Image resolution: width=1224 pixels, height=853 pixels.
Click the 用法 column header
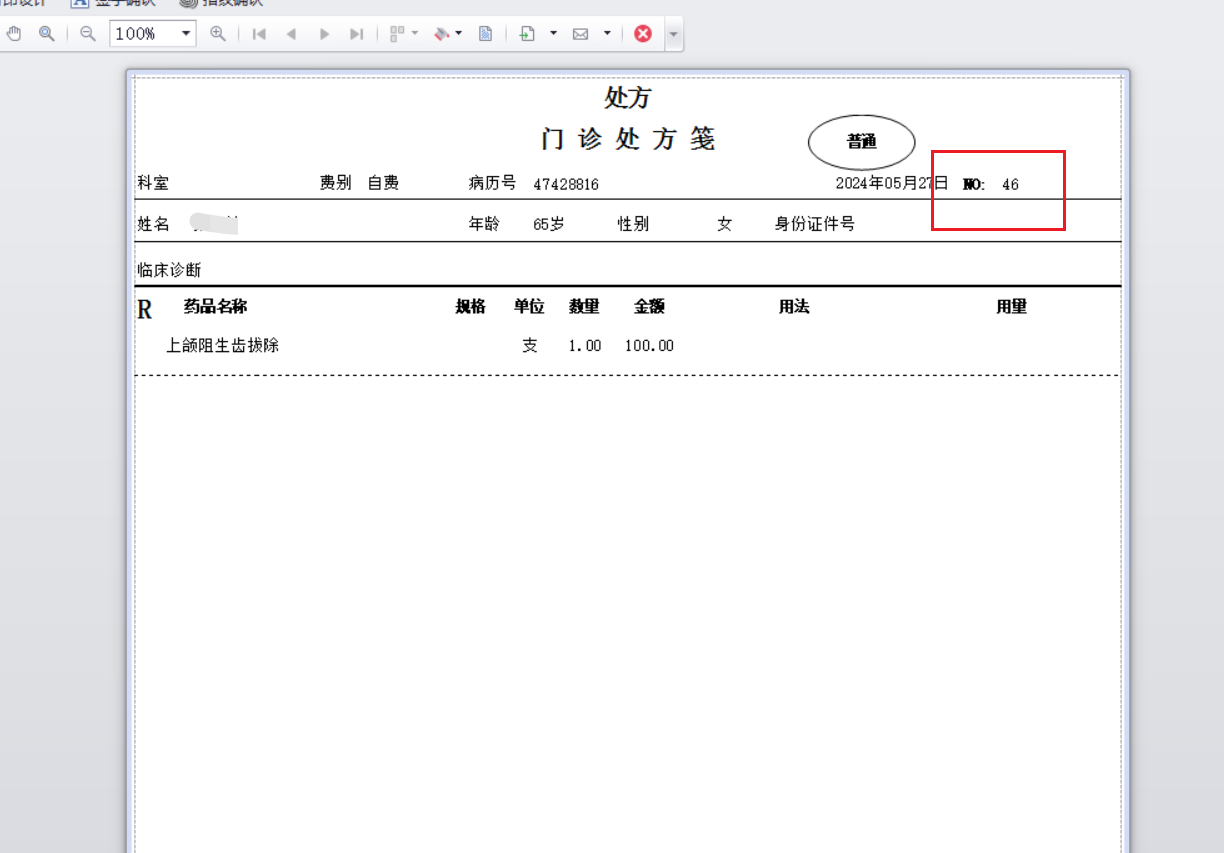pos(794,307)
